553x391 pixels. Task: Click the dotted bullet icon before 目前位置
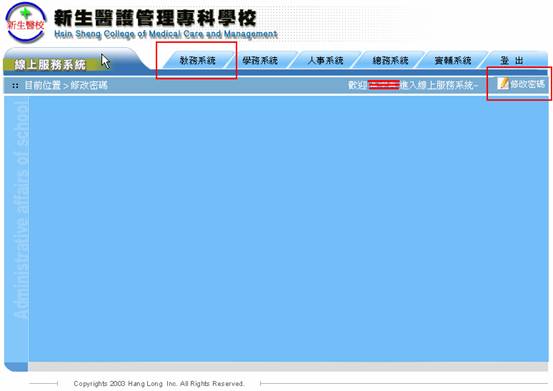[15, 86]
